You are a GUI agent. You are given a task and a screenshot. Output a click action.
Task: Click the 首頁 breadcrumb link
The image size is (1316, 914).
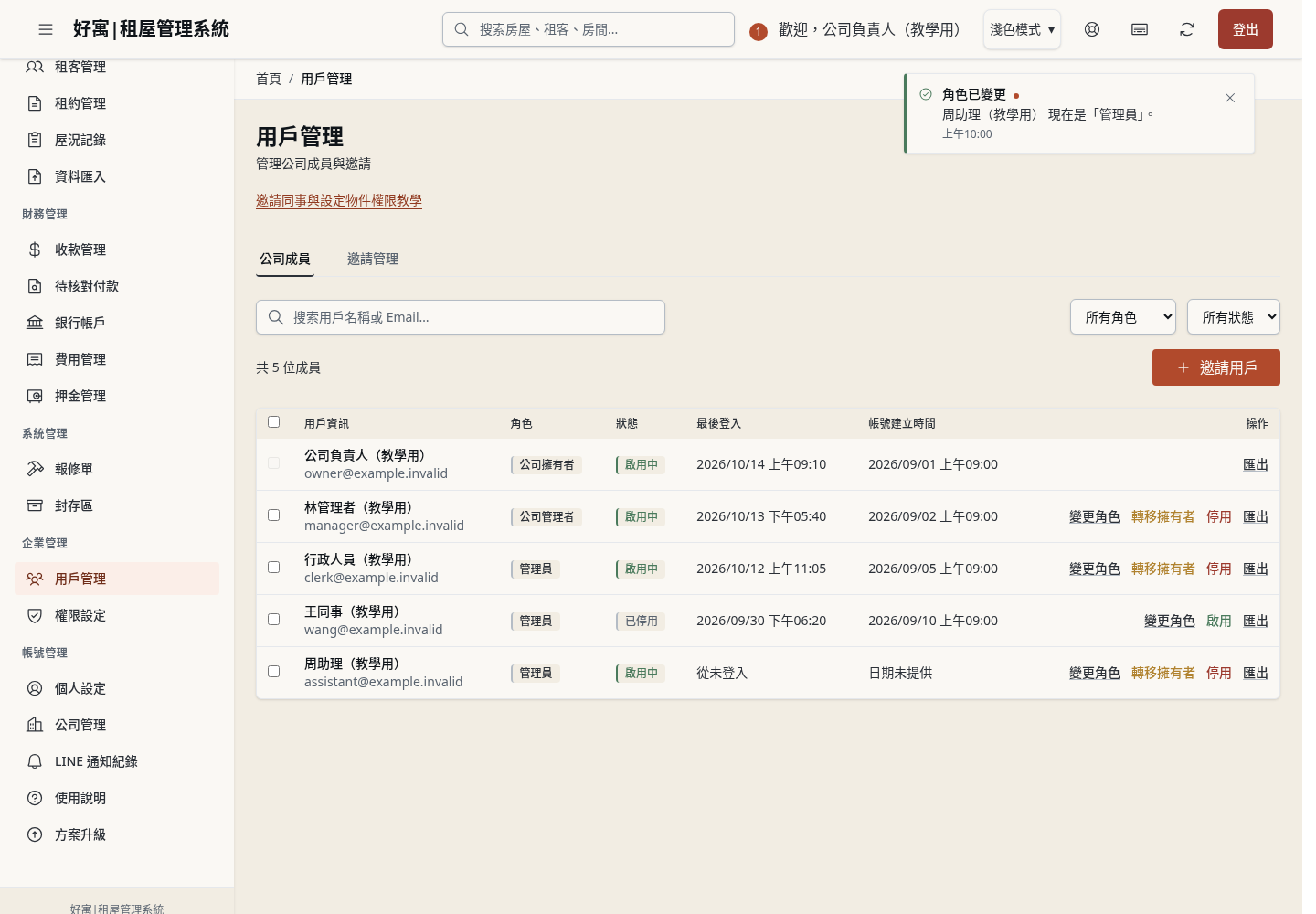[x=269, y=79]
